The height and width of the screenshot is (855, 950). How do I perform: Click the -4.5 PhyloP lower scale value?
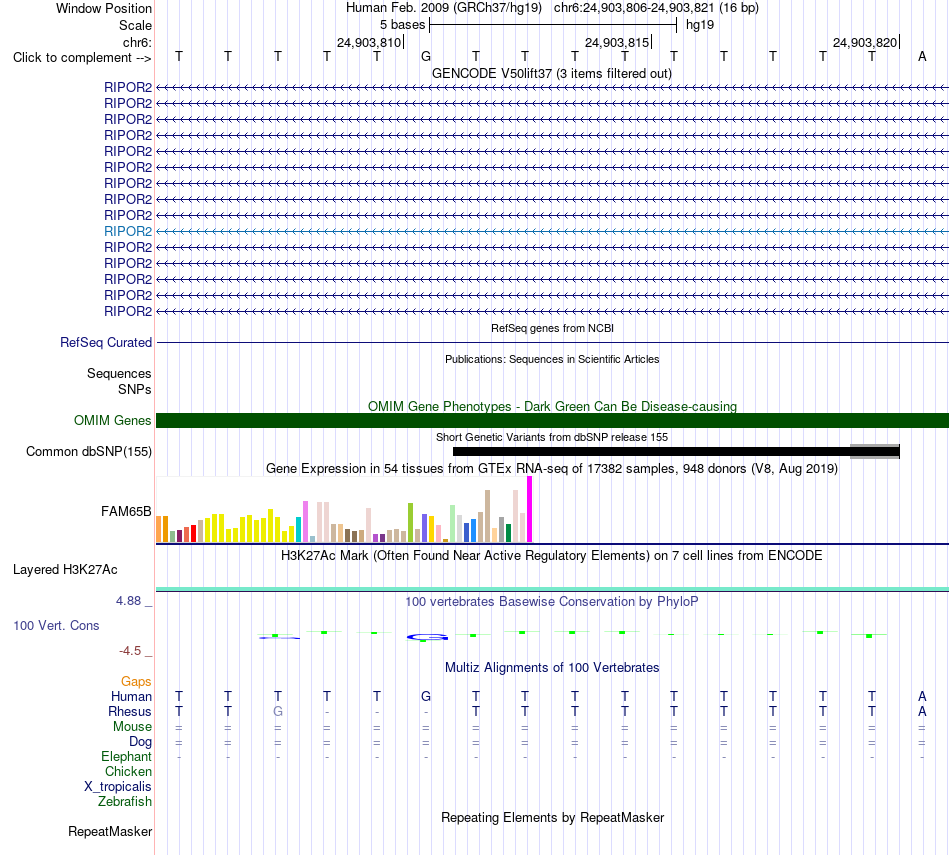[130, 651]
